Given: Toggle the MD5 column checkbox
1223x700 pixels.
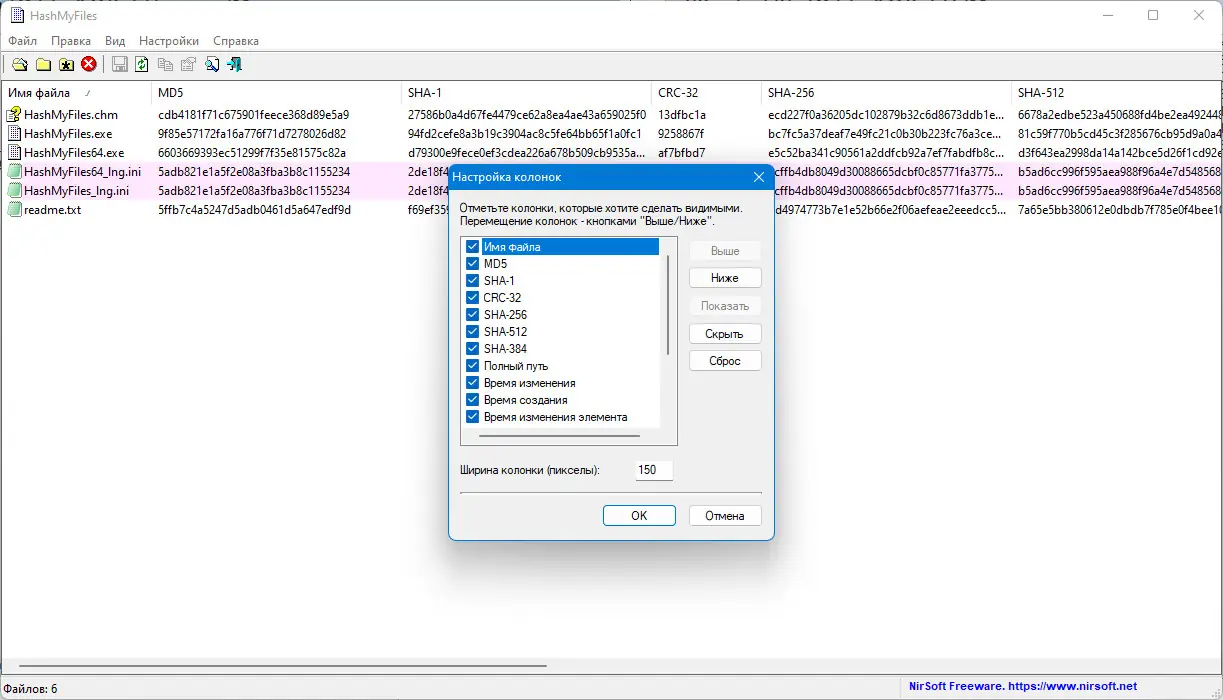Looking at the screenshot, I should [472, 264].
